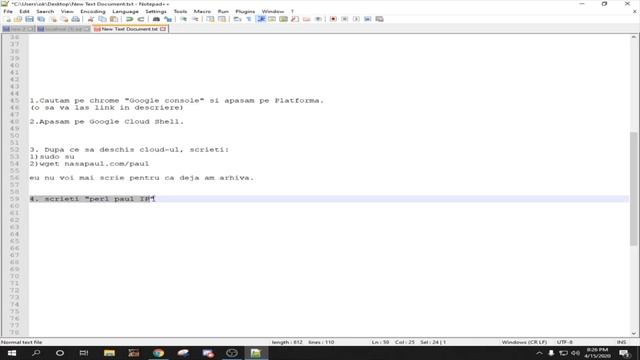The image size is (640, 360).
Task: Toggle show all characters icon
Action: [x=249, y=19]
